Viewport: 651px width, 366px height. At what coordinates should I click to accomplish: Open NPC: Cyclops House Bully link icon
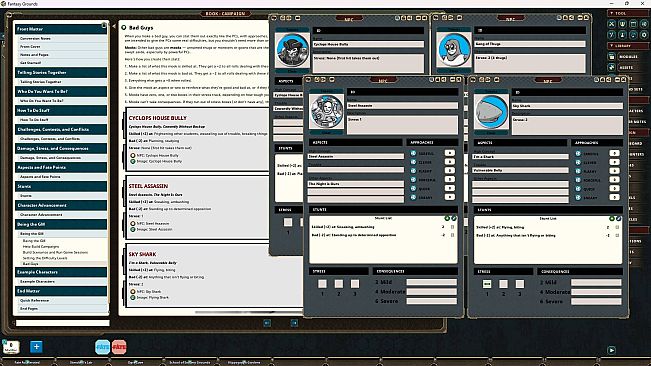(x=133, y=155)
